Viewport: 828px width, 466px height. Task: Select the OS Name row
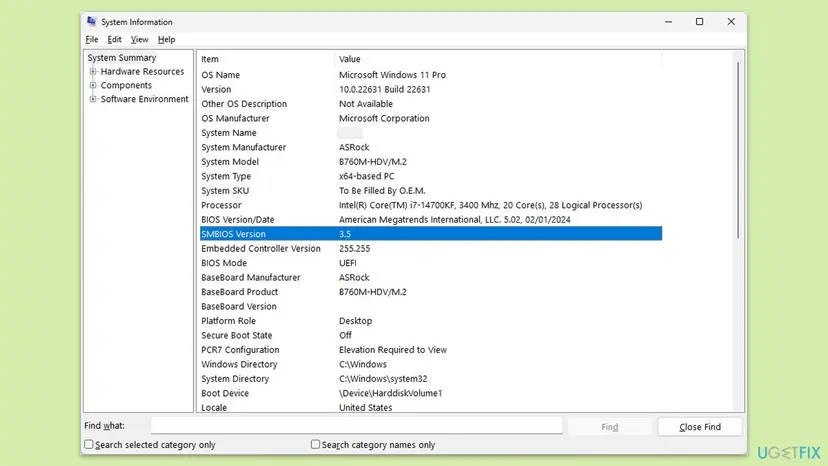point(431,75)
